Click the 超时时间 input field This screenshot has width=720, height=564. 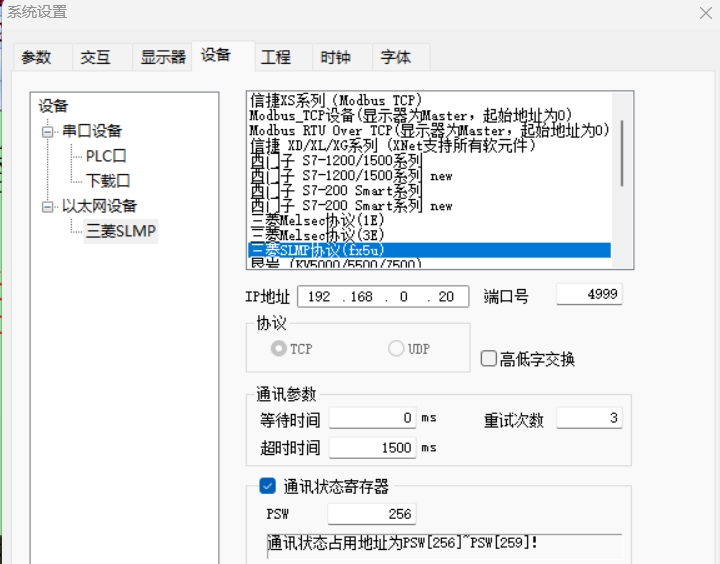pyautogui.click(x=372, y=448)
